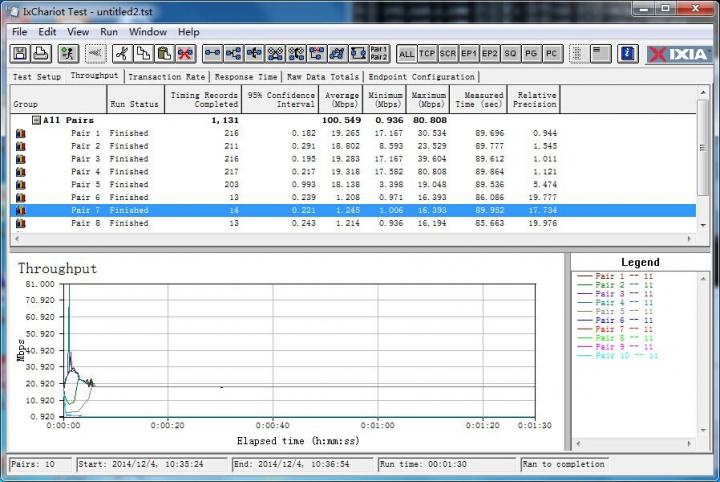Click the pair icon in the Pair 1 row
Viewport: 720px width, 482px height.
tap(21, 134)
